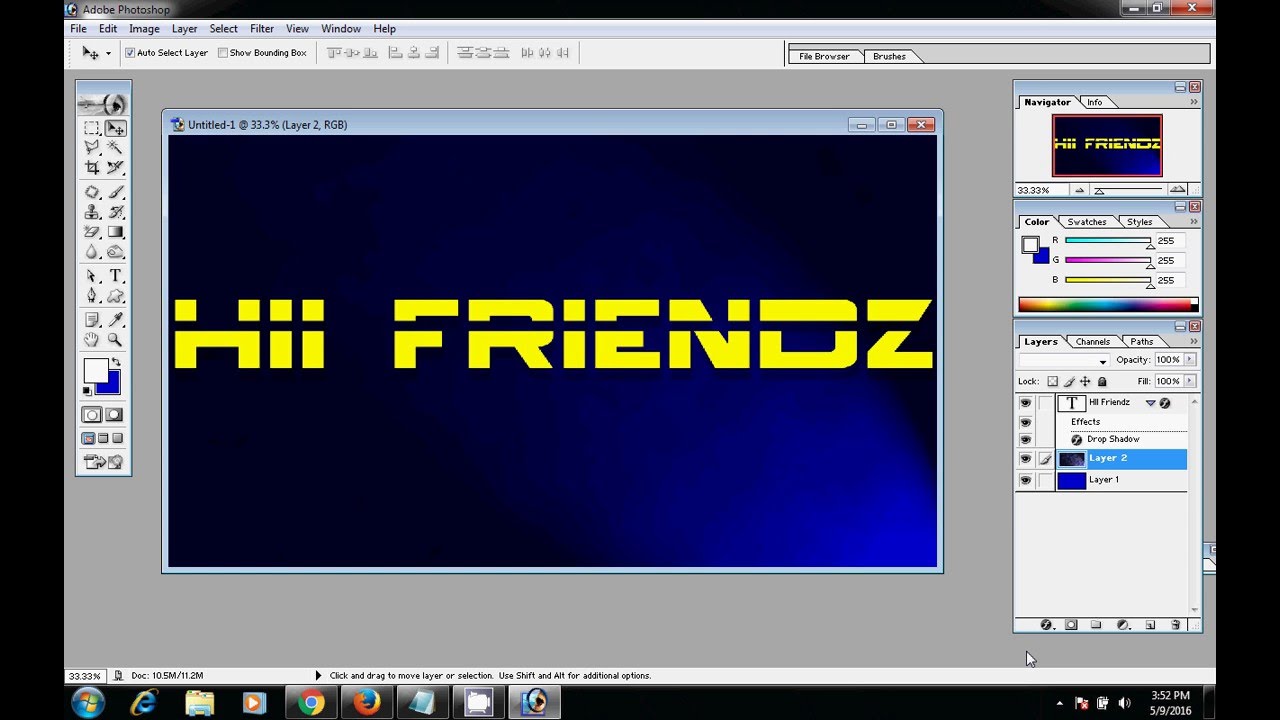This screenshot has height=720, width=1280.
Task: Open the layer blending mode dropdown
Action: 1064,360
